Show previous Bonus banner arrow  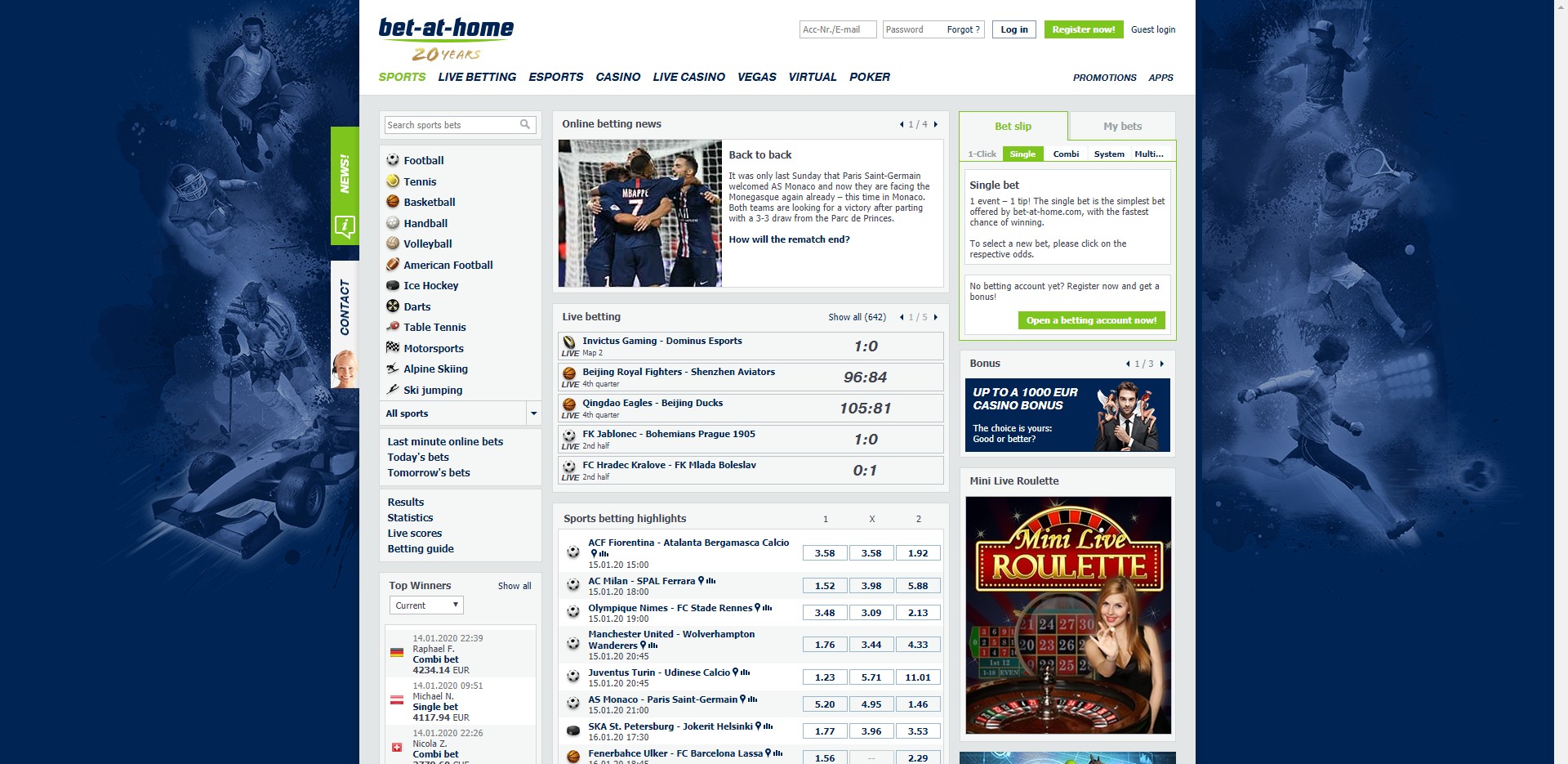[1128, 364]
